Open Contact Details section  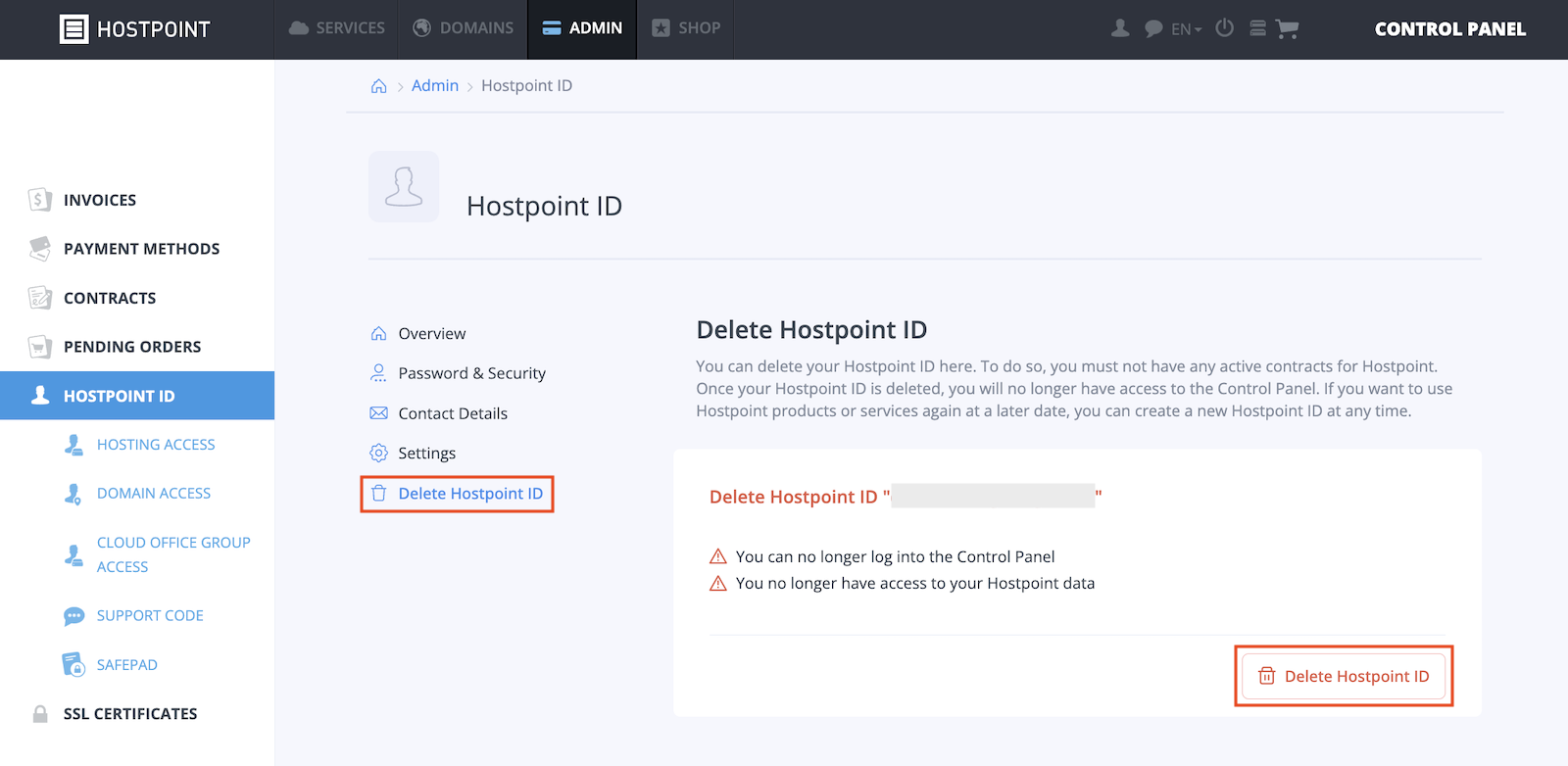click(x=453, y=413)
